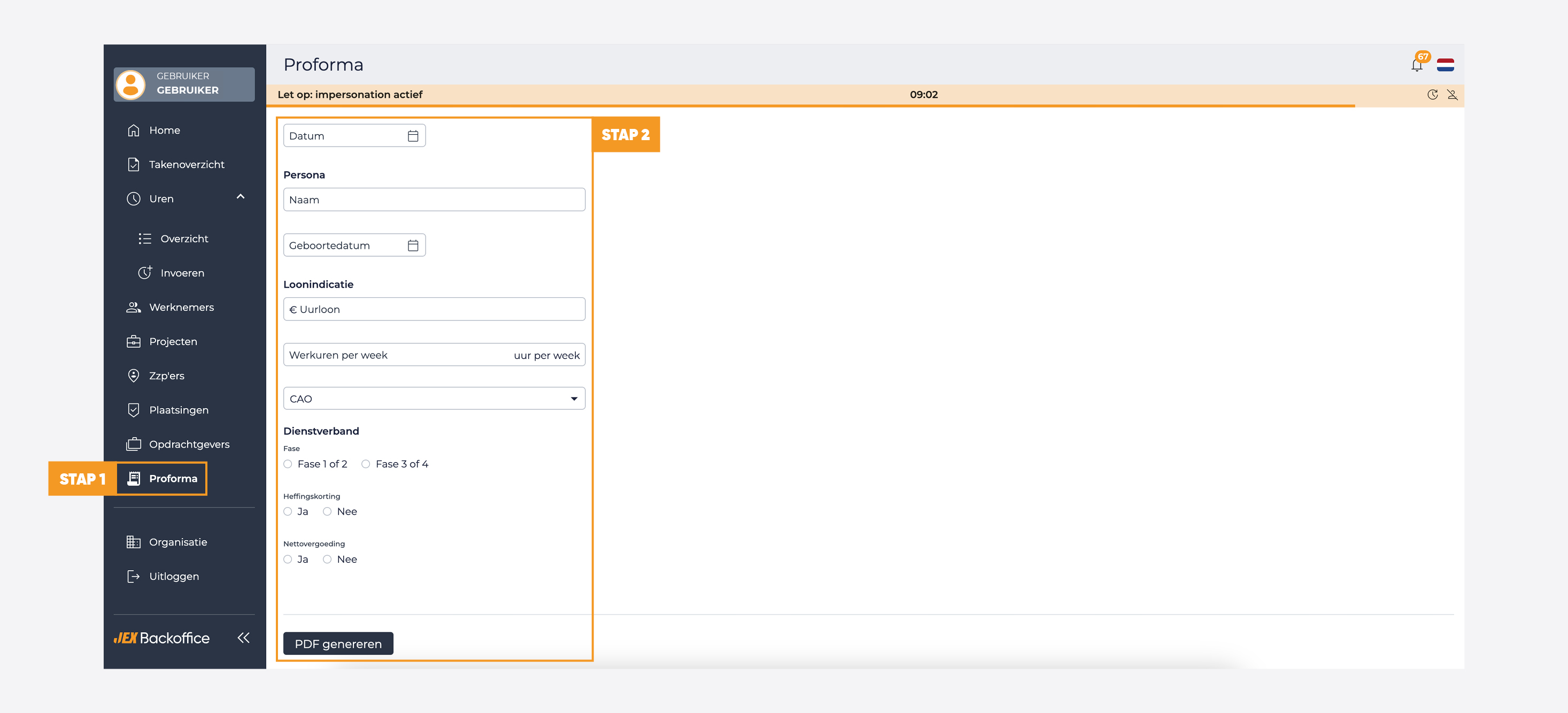Open Overzicht under Uren
The image size is (1568, 713).
pyautogui.click(x=184, y=239)
